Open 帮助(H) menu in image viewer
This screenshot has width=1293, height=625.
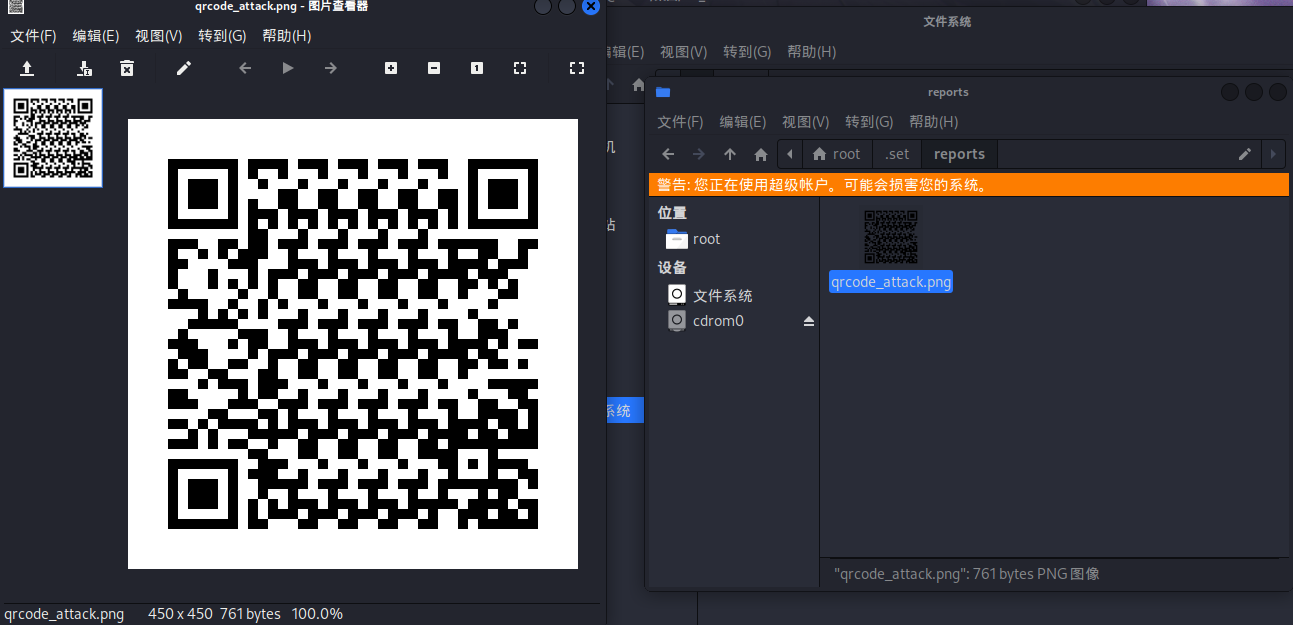[x=287, y=36]
